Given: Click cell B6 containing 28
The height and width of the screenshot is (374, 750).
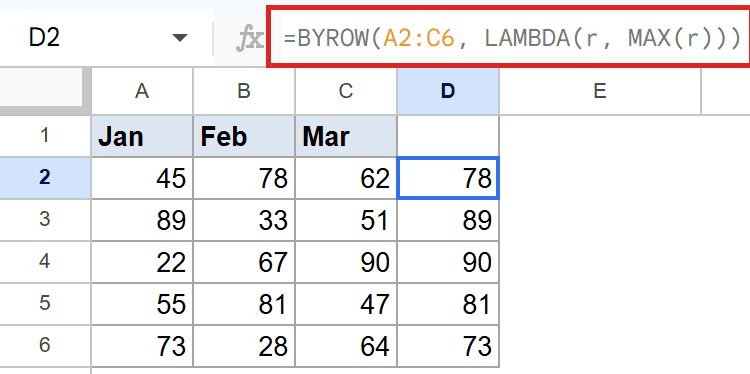Looking at the screenshot, I should click(244, 346).
